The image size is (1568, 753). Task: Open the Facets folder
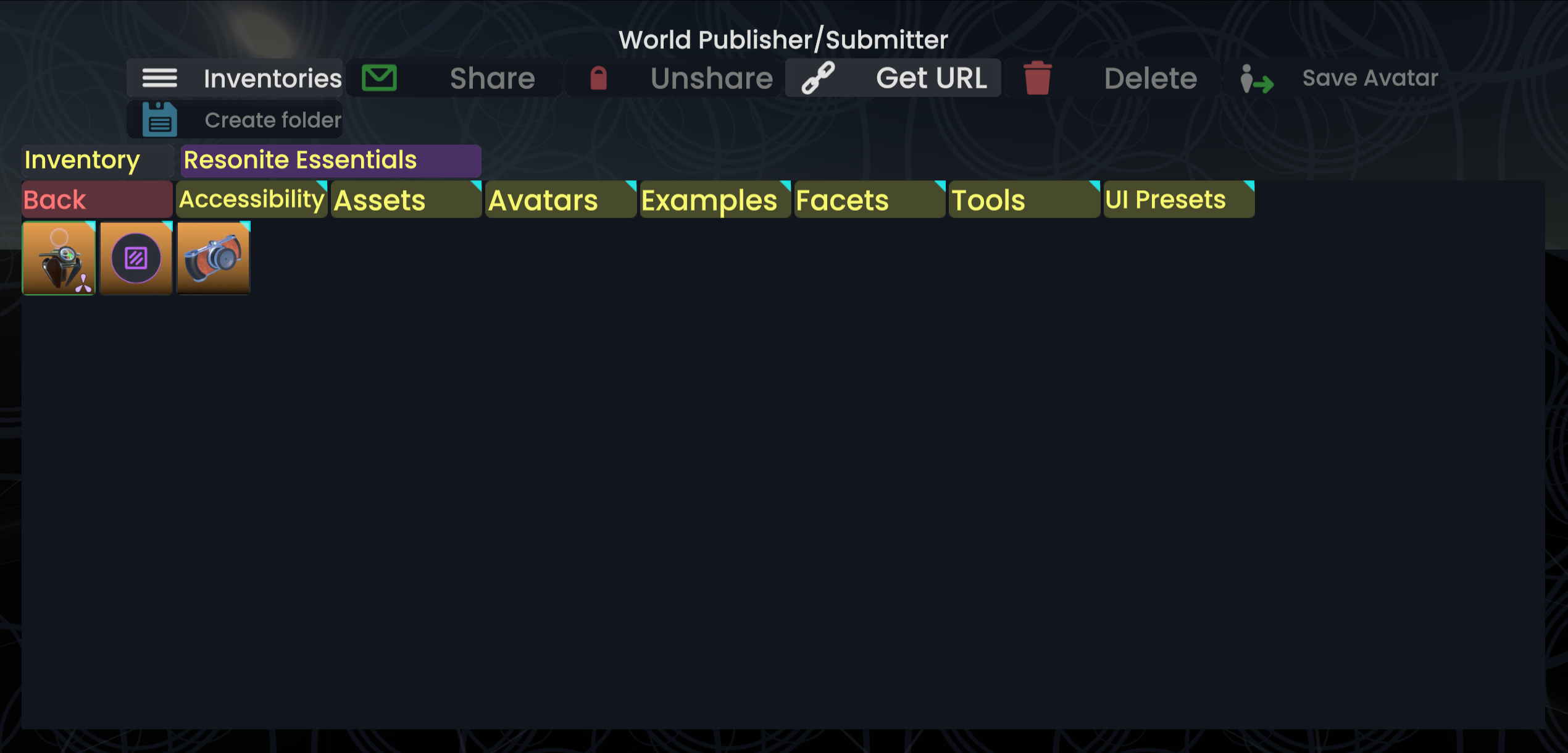pyautogui.click(x=869, y=200)
